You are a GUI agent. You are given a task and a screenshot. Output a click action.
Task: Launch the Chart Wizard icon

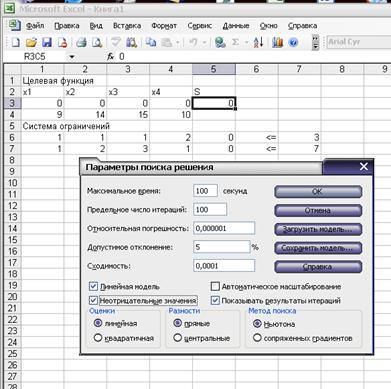(x=277, y=42)
